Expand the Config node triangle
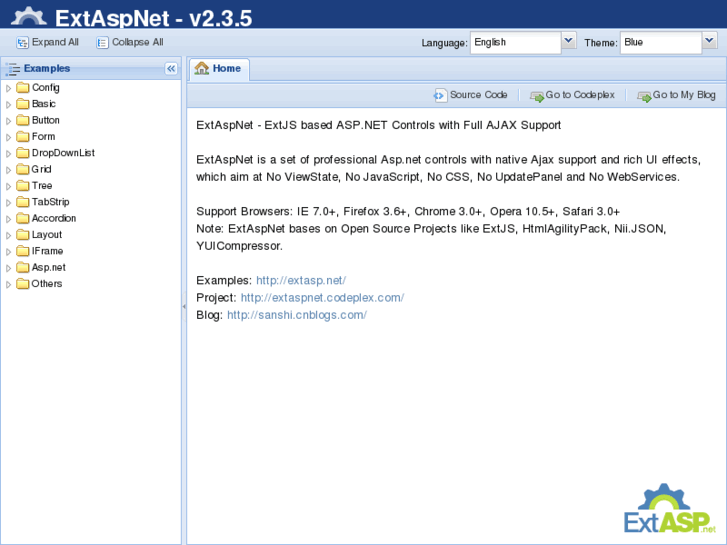The width and height of the screenshot is (727, 545). click(8, 88)
